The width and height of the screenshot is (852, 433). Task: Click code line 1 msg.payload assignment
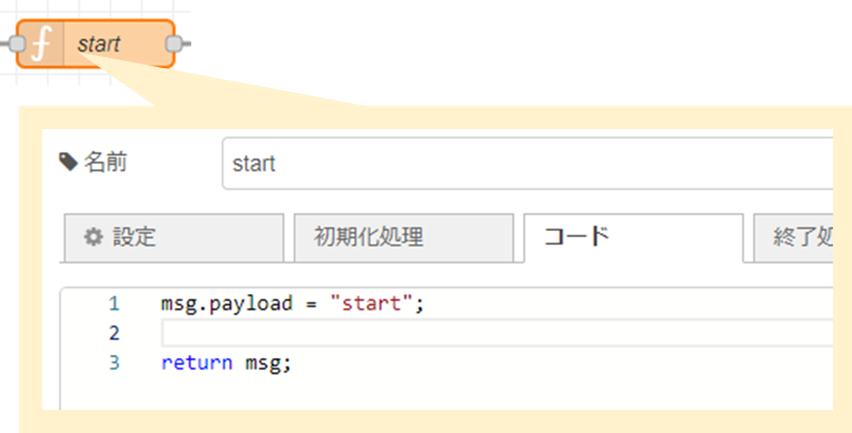click(292, 303)
